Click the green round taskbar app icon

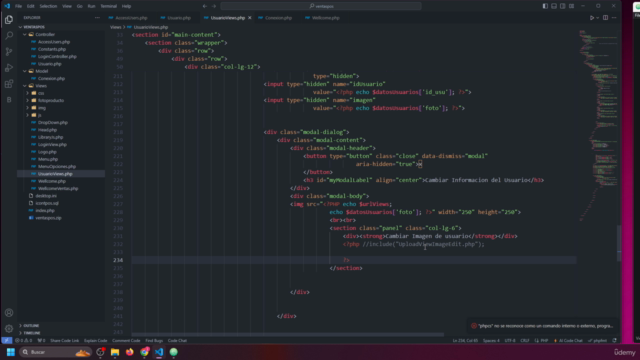coord(173,352)
